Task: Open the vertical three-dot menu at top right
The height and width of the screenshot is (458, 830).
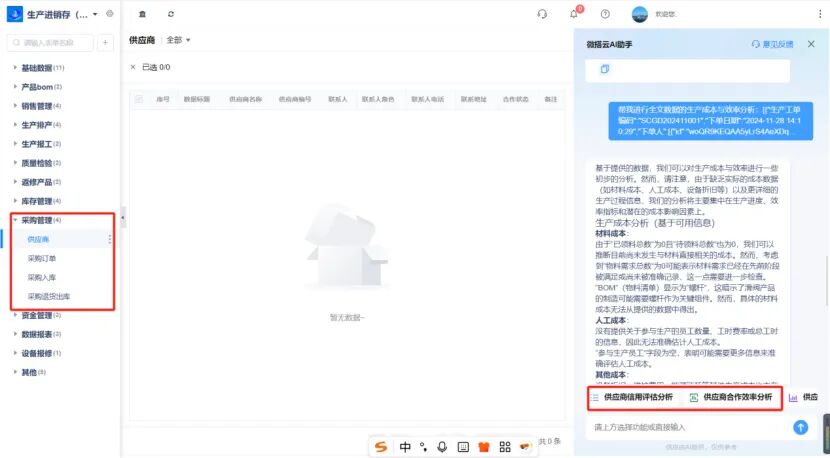Action: pyautogui.click(x=820, y=14)
